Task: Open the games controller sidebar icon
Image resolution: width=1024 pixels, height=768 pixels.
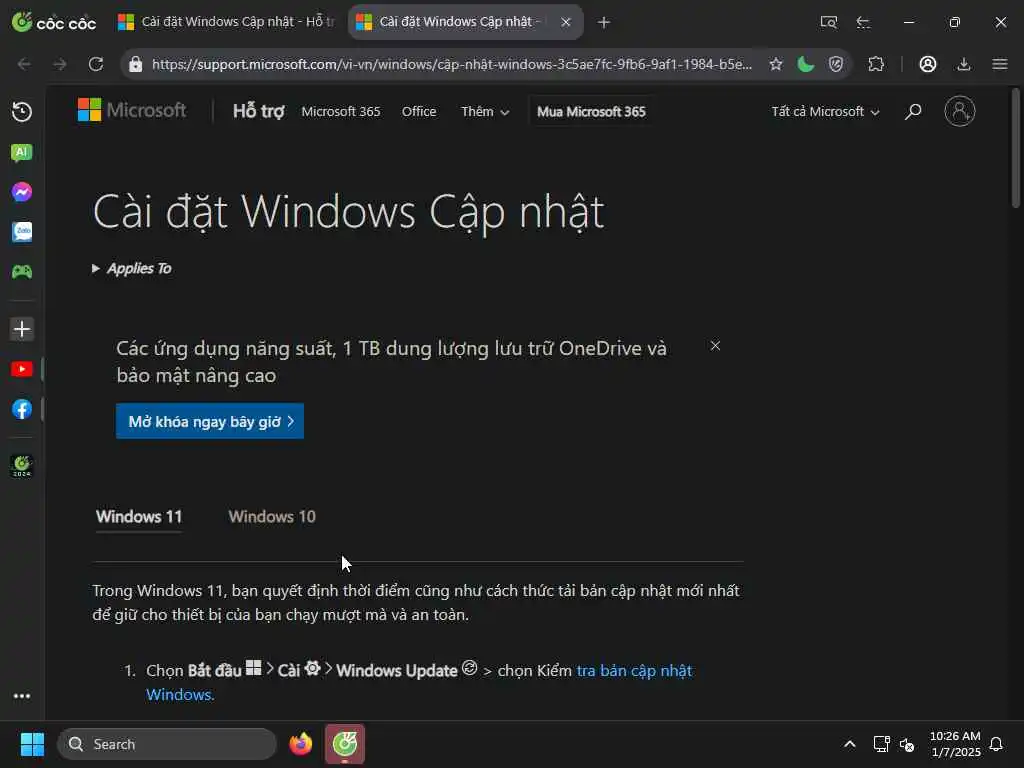Action: [x=22, y=271]
